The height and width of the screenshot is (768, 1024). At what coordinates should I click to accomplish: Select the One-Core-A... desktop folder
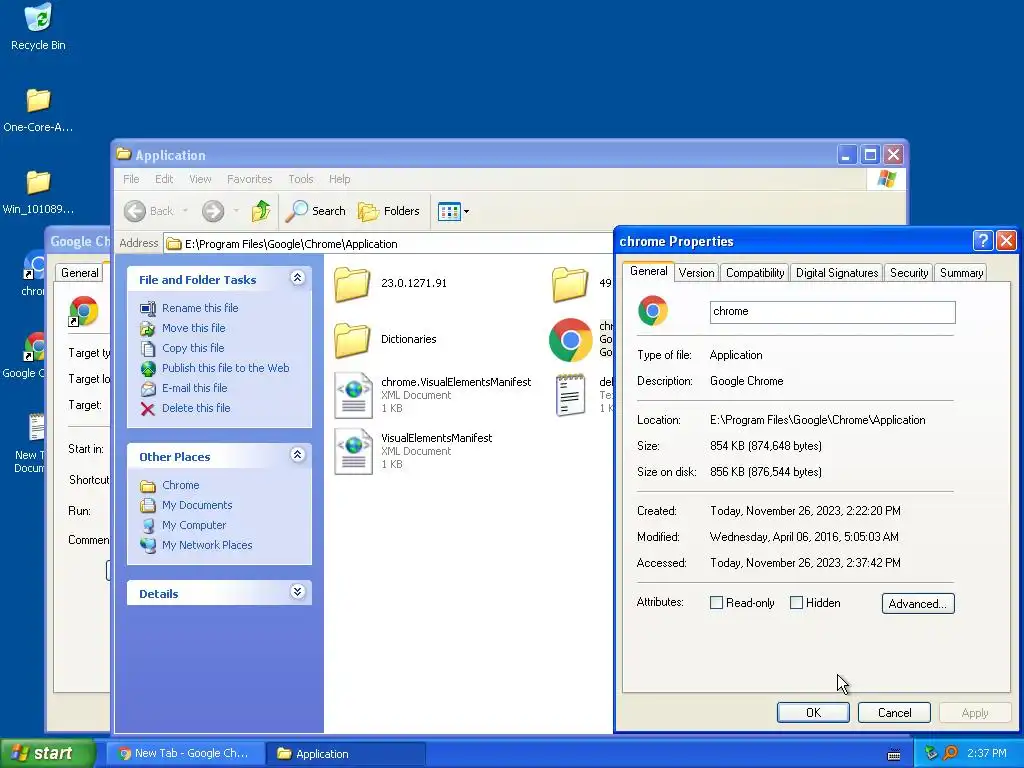pyautogui.click(x=38, y=110)
